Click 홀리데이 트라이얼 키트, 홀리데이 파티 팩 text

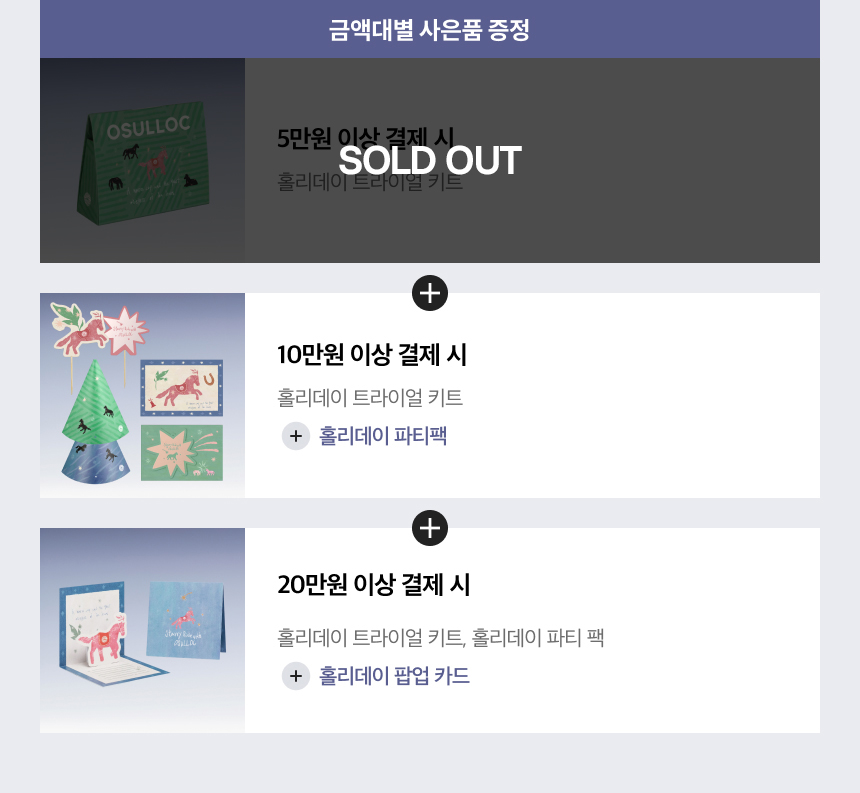point(441,637)
